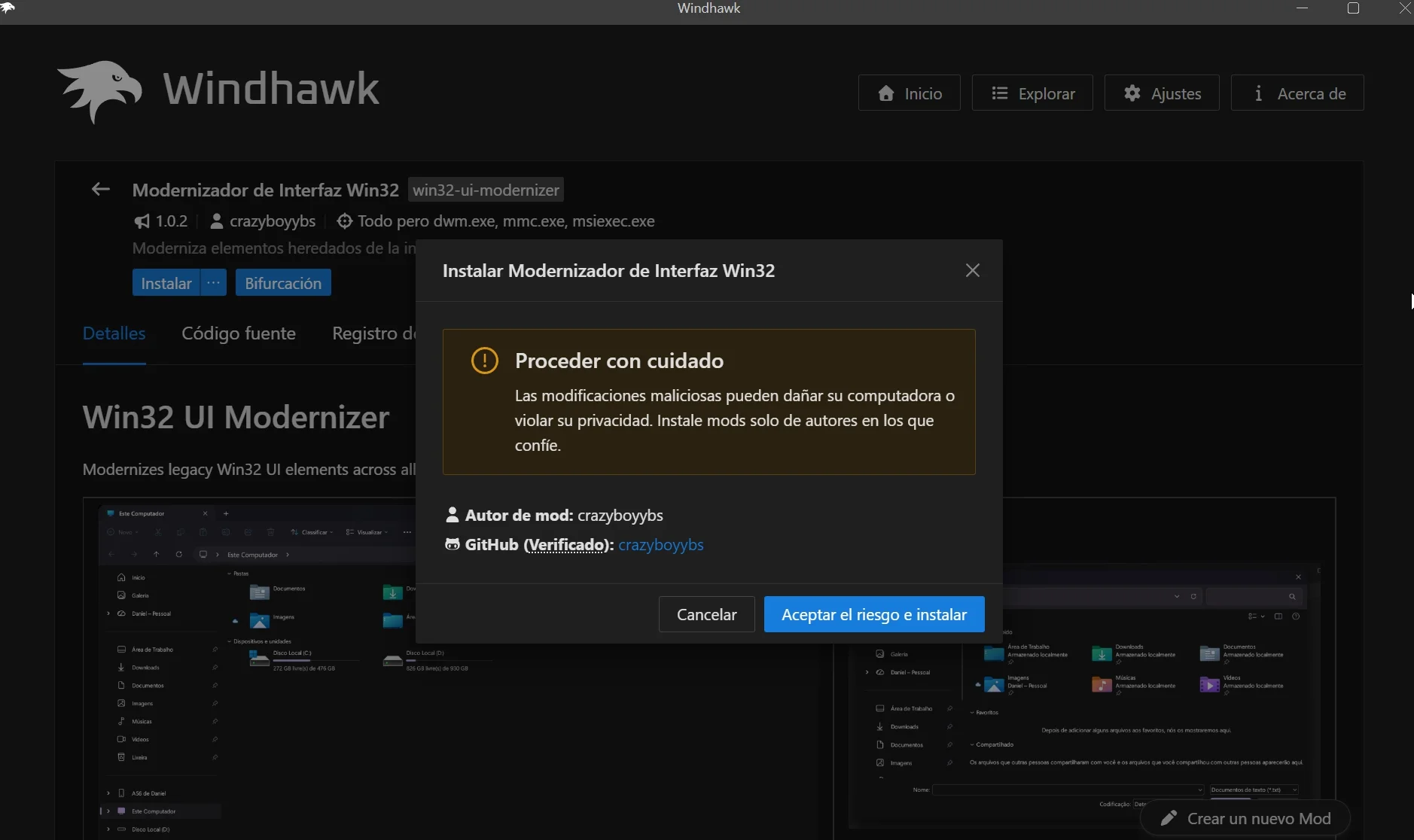The width and height of the screenshot is (1414, 840).
Task: Click the author user icon near crazyboyybs
Action: [216, 221]
